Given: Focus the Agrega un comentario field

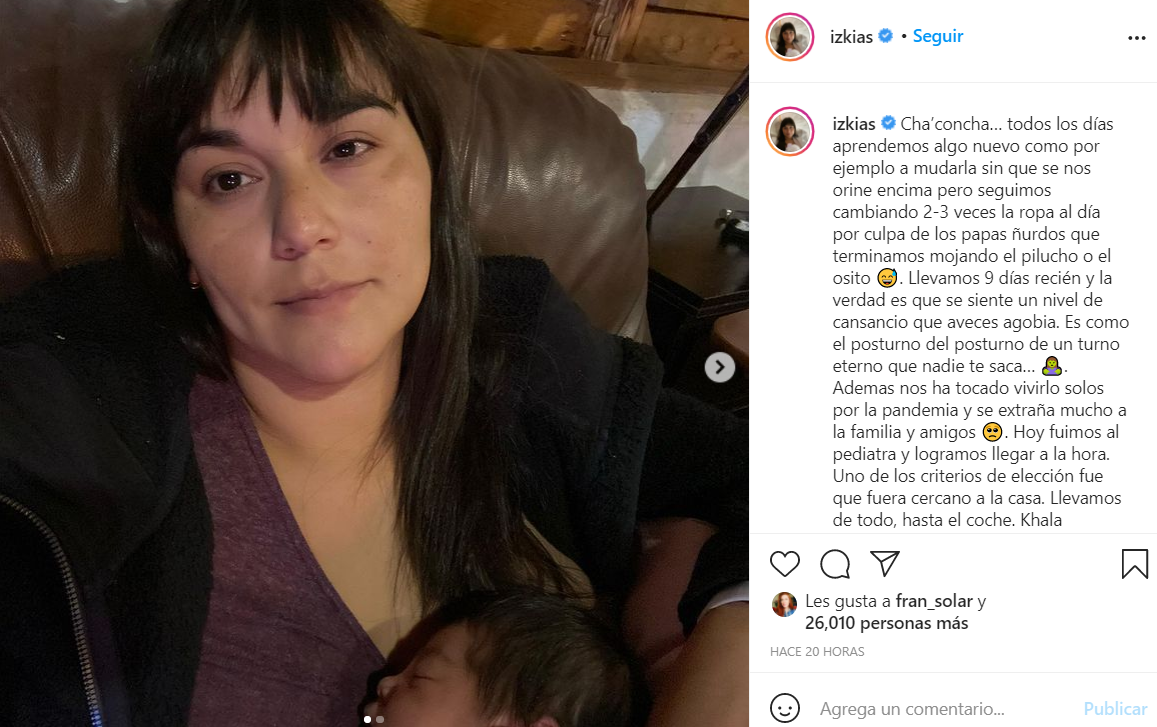Looking at the screenshot, I should pyautogui.click(x=944, y=709).
